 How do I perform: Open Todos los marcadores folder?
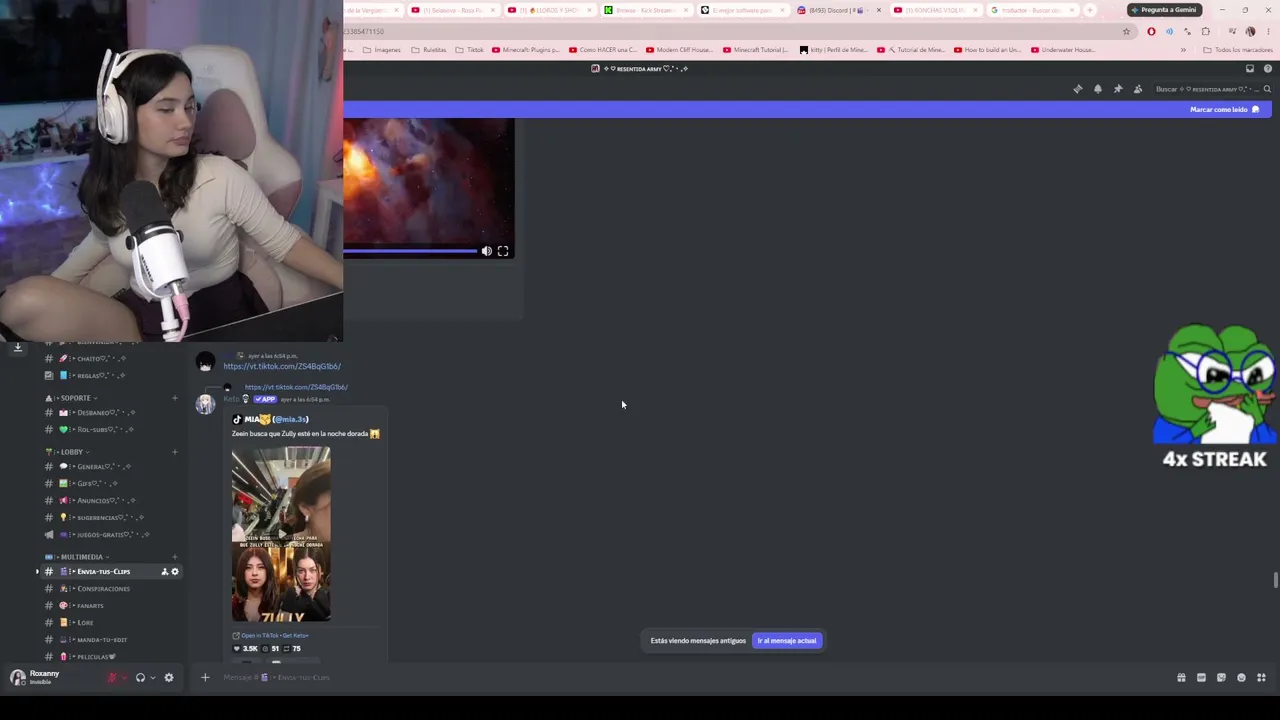click(1238, 50)
